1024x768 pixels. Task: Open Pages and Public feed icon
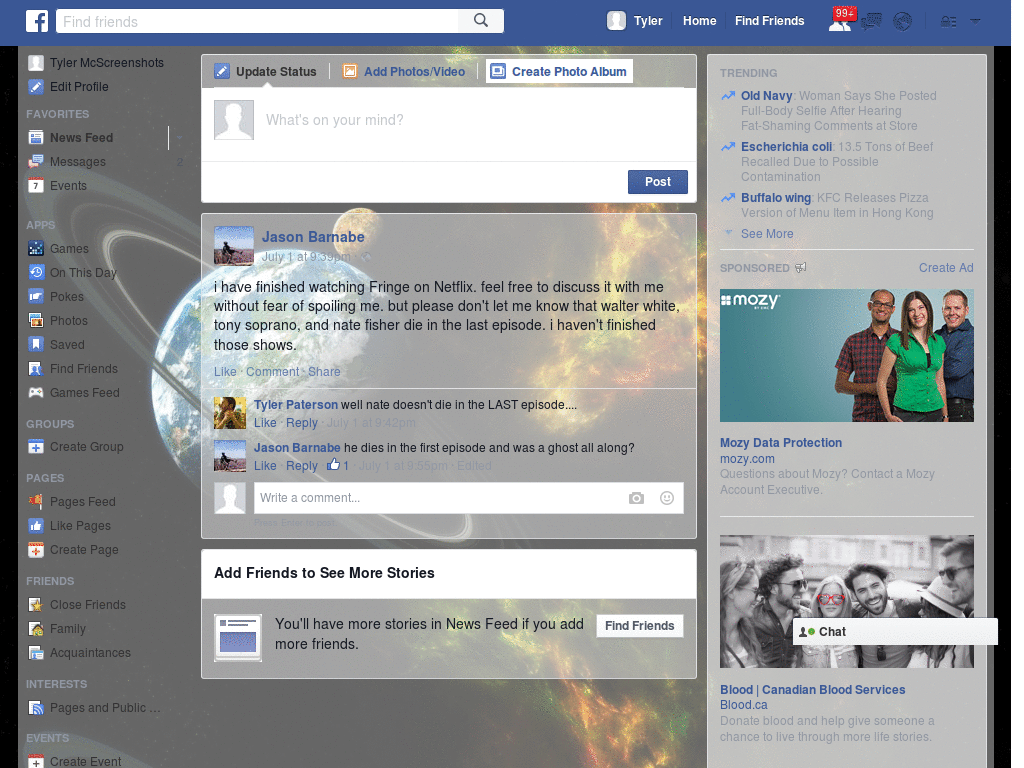tap(36, 708)
